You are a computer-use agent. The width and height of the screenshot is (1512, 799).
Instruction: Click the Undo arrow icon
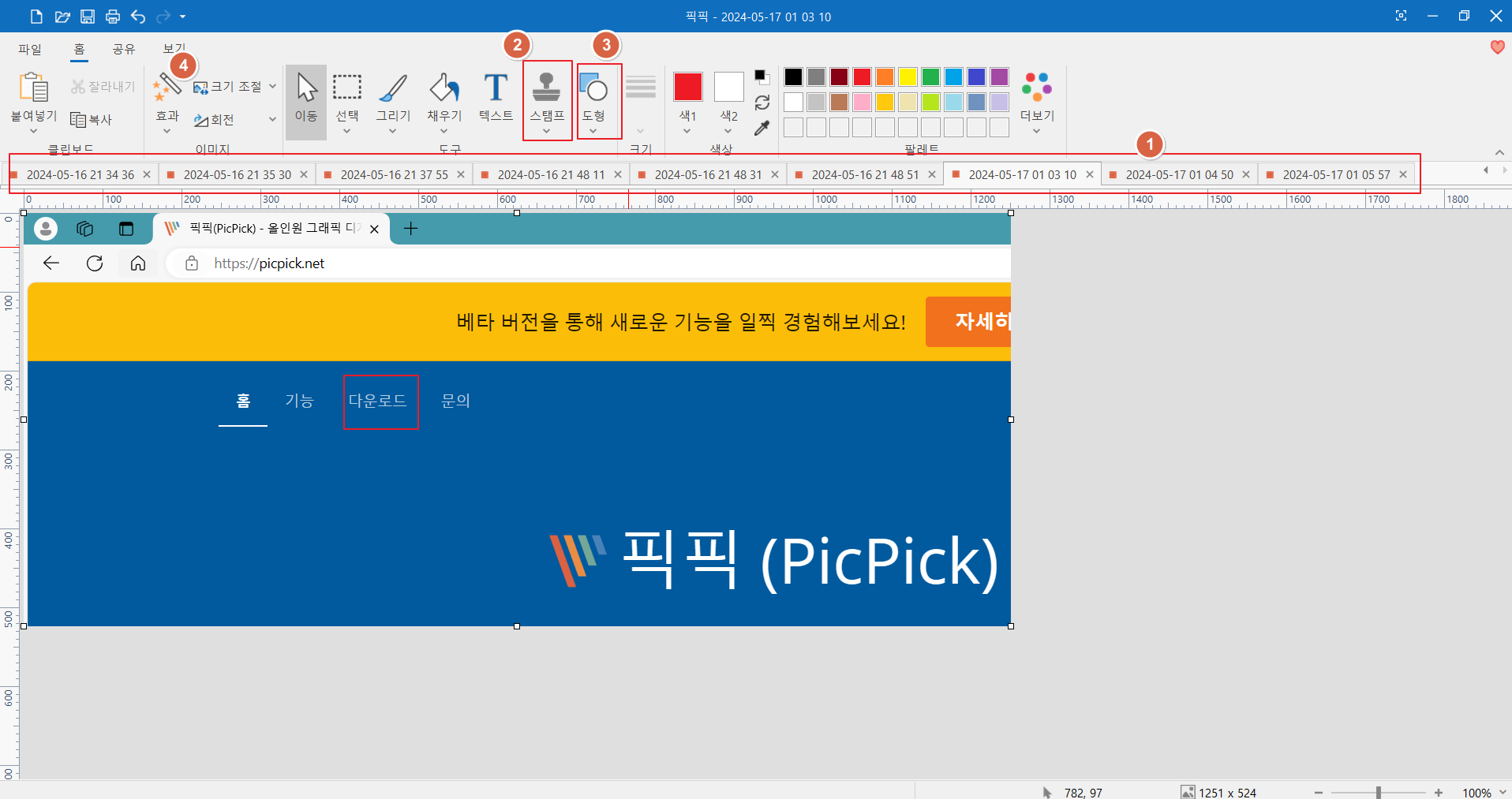tap(138, 16)
